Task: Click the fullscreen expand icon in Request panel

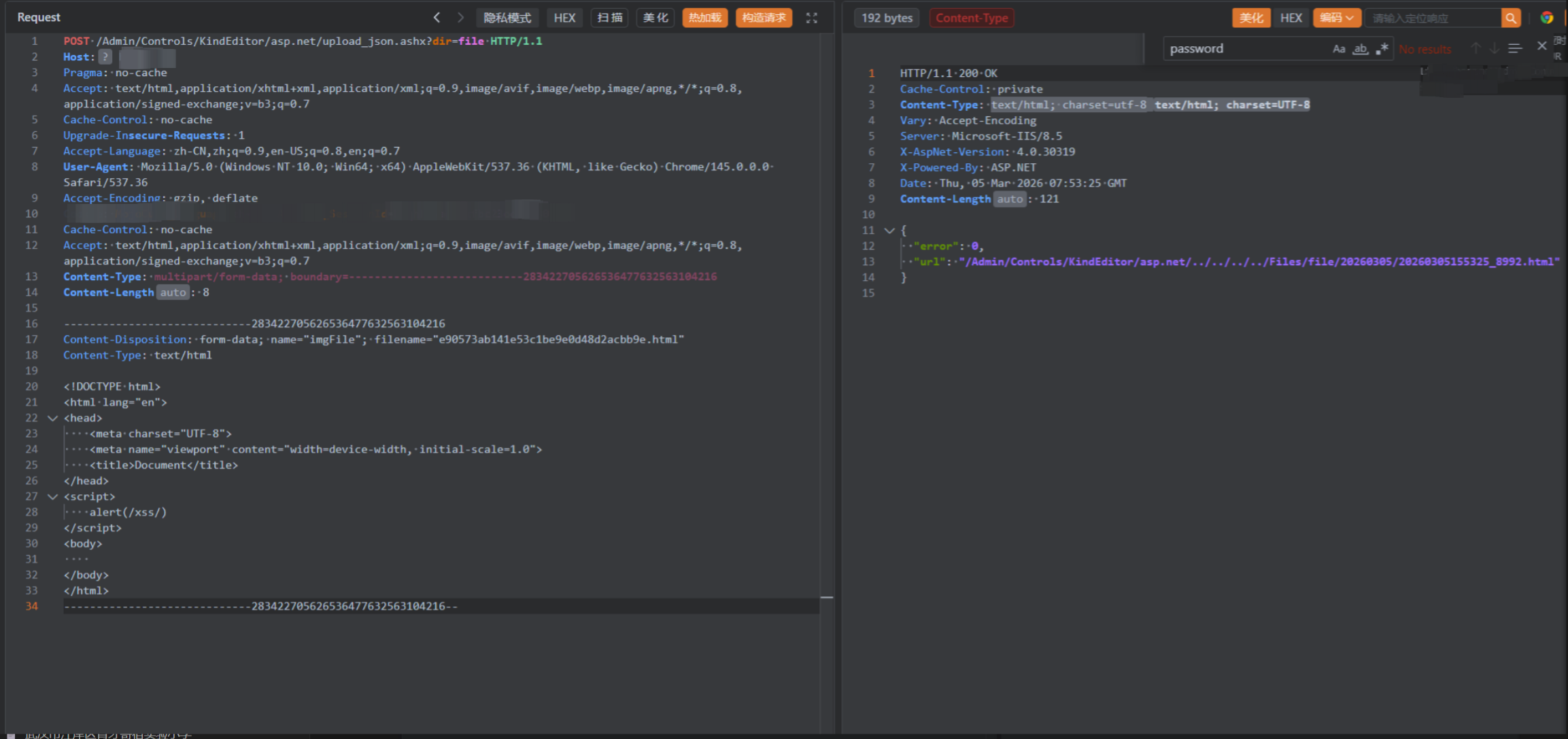Action: coord(811,18)
